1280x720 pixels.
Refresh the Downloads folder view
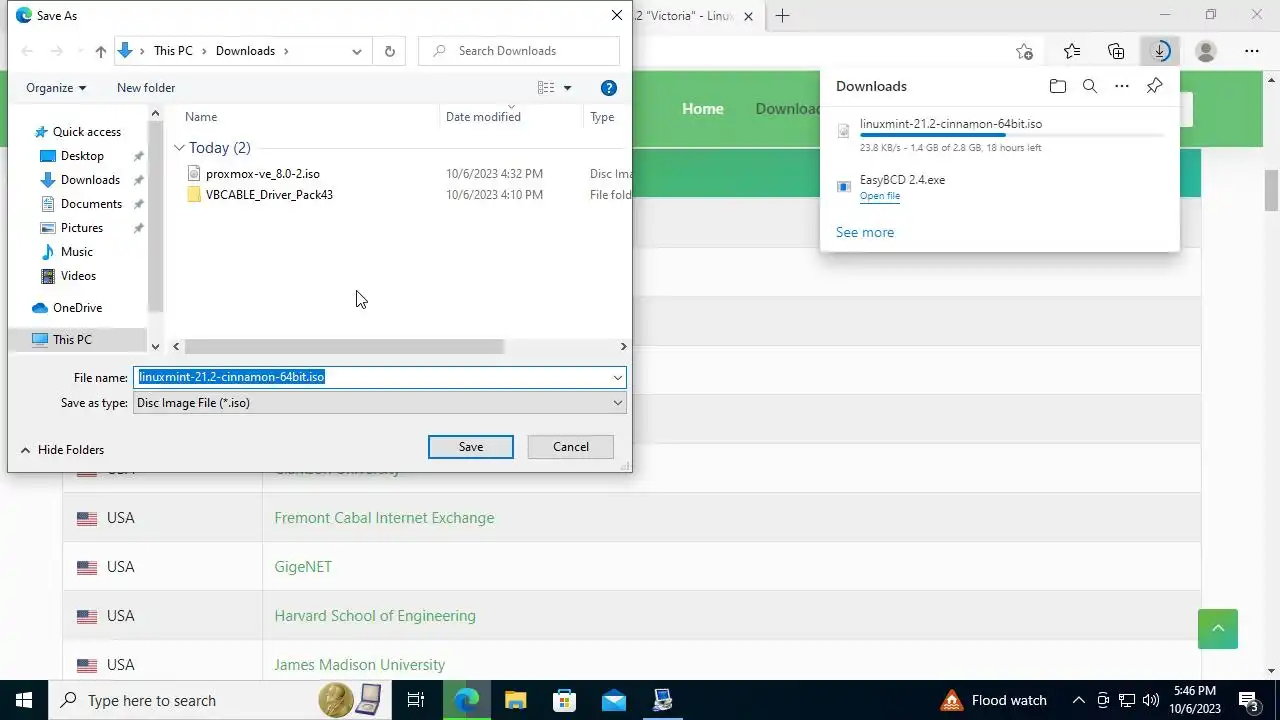[389, 51]
